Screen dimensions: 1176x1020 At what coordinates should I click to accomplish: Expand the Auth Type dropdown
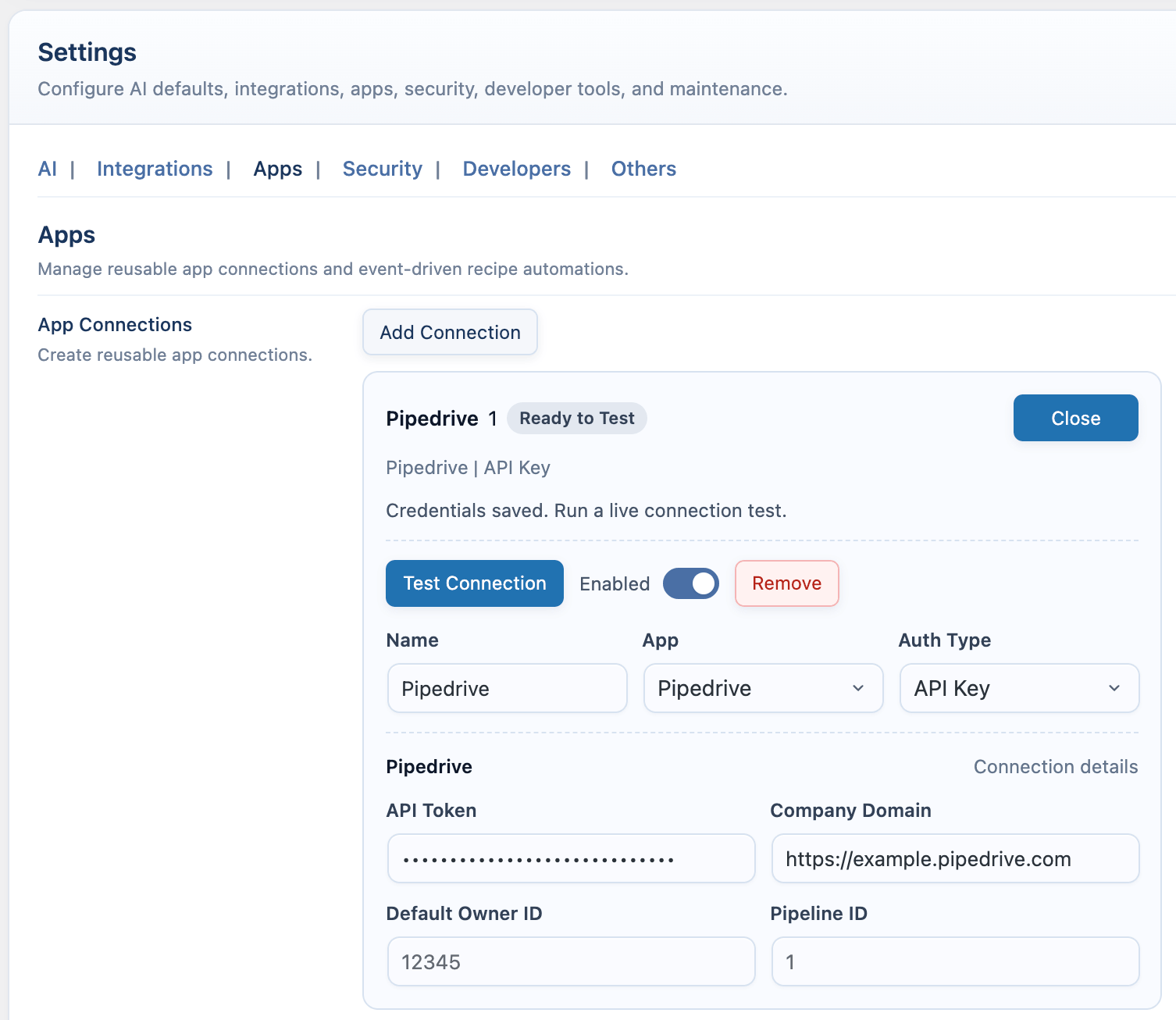pyautogui.click(x=1019, y=688)
